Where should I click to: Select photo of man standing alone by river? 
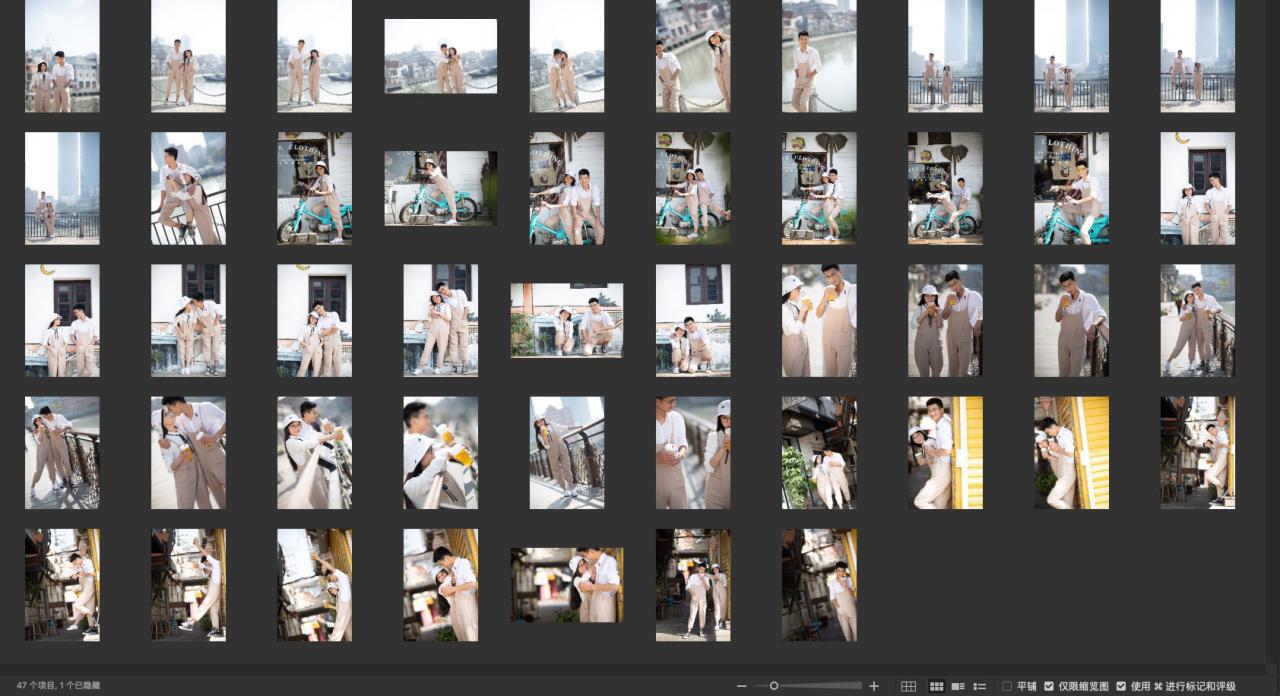click(x=819, y=56)
